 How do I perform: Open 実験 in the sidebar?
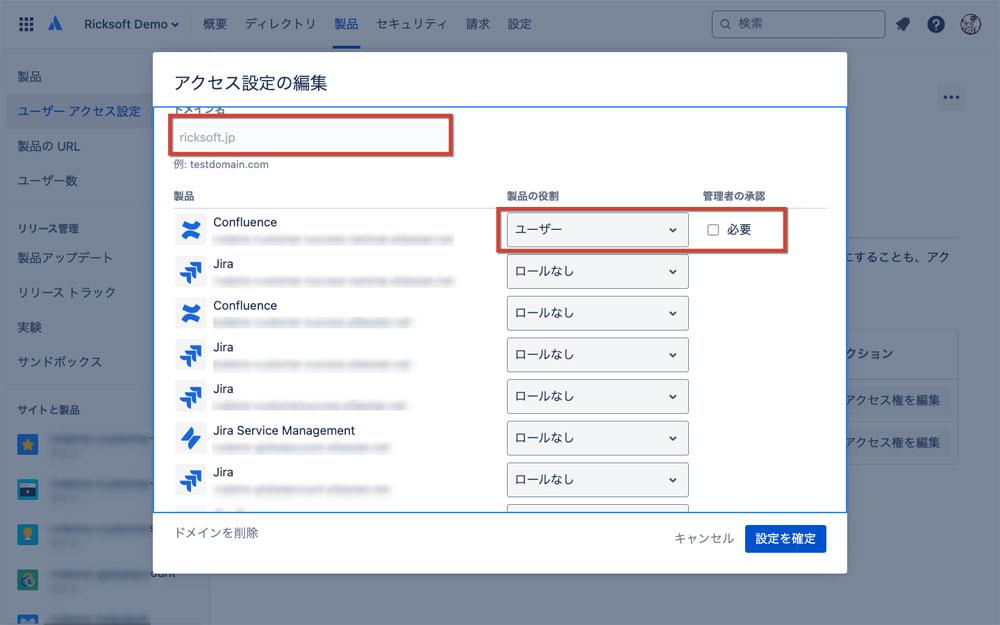pos(29,327)
